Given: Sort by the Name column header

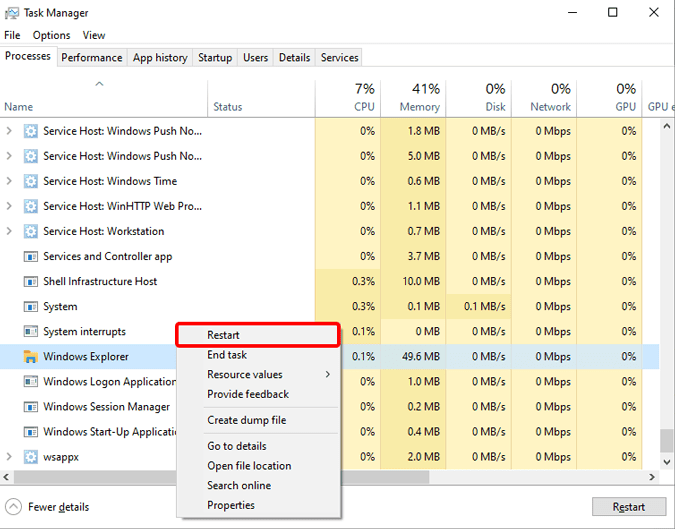Looking at the screenshot, I should pos(103,98).
